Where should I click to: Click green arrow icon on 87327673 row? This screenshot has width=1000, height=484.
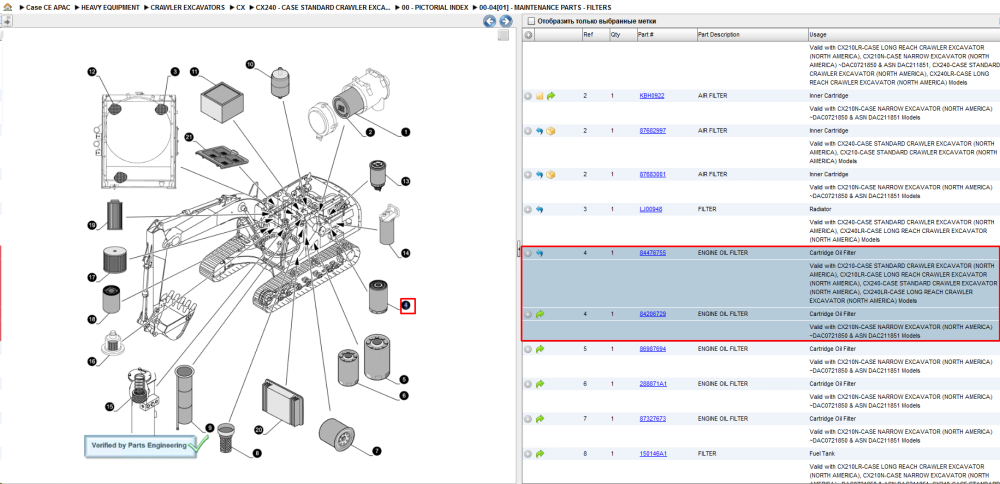point(540,419)
